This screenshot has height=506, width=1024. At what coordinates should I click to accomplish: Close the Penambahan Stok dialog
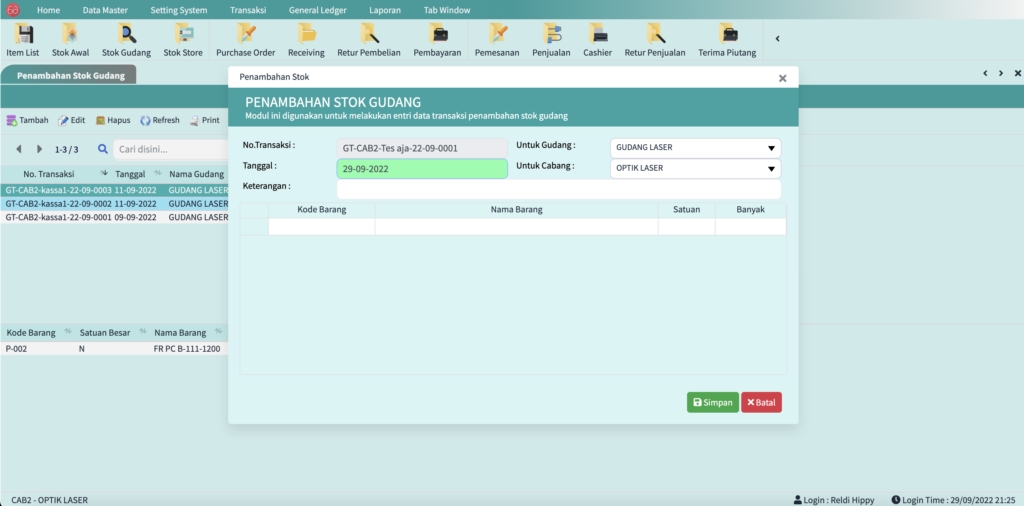[782, 77]
